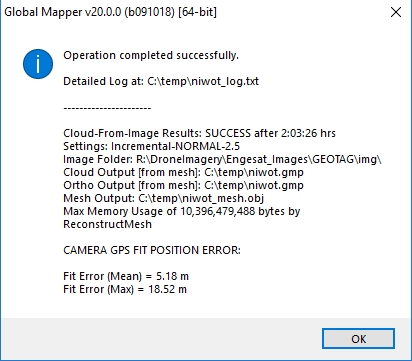412x361 pixels.
Task: Click the Image Folder GEOTAG\img path line
Action: point(222,159)
